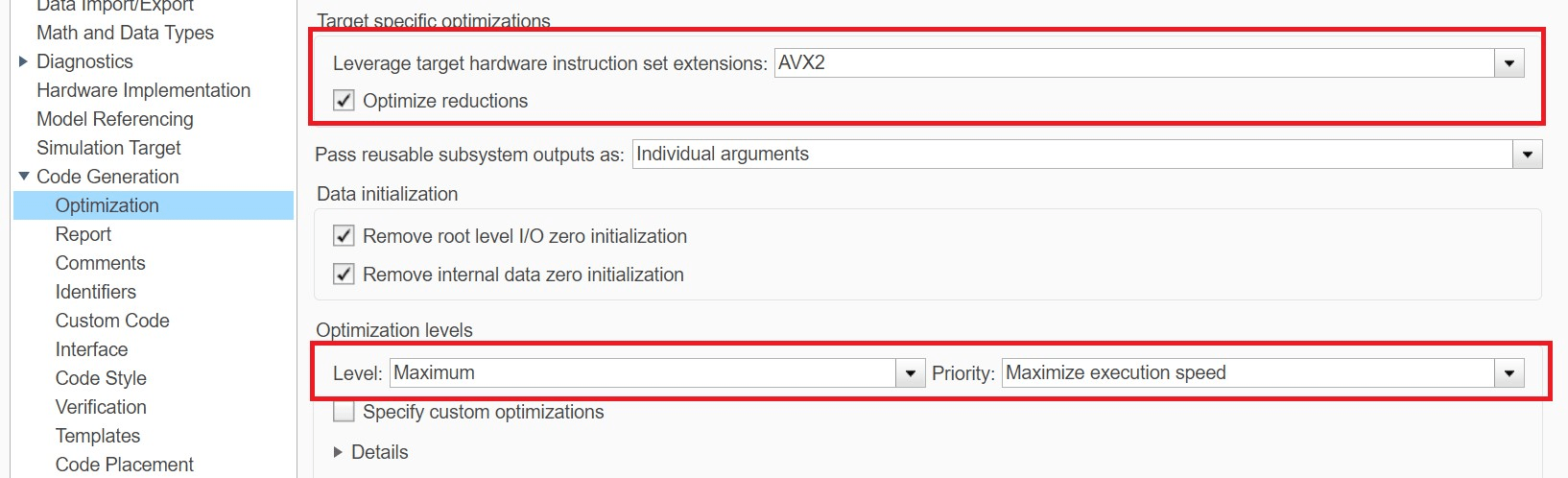Screen dimensions: 1568x478
Task: Uncheck Remove internal data zero initialization
Action: tap(344, 275)
